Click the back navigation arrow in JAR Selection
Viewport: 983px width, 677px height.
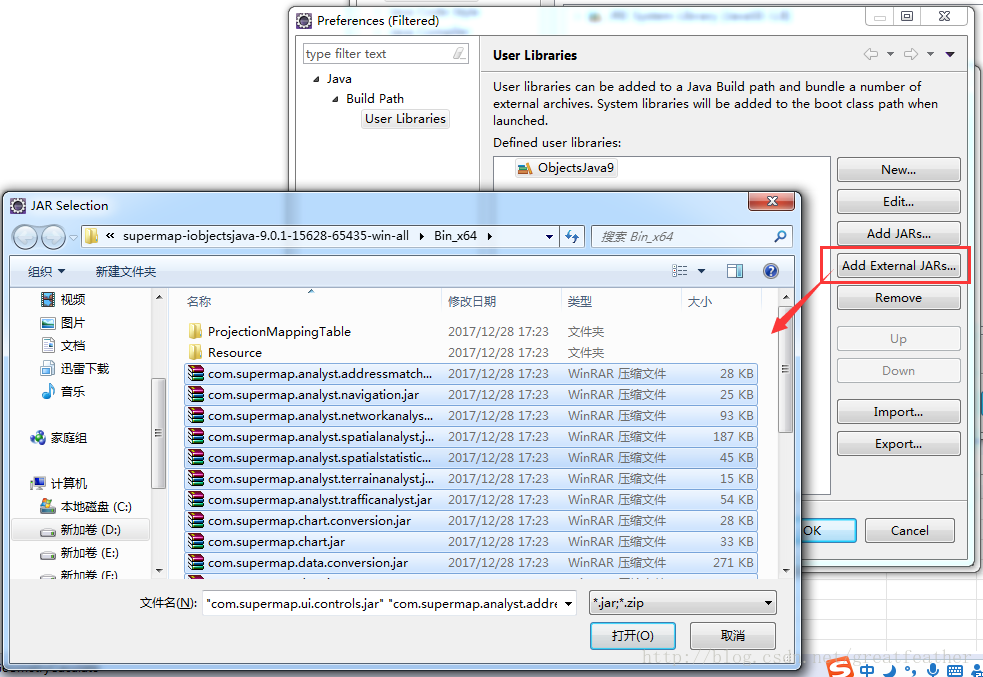pyautogui.click(x=26, y=237)
